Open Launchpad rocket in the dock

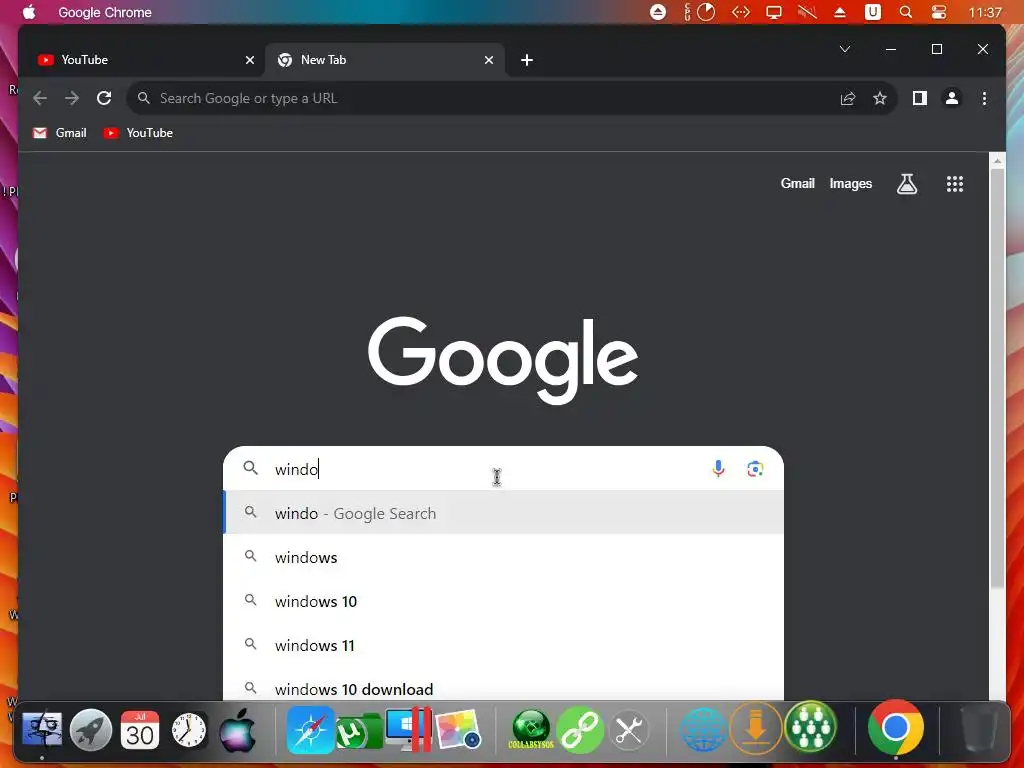[x=91, y=729]
